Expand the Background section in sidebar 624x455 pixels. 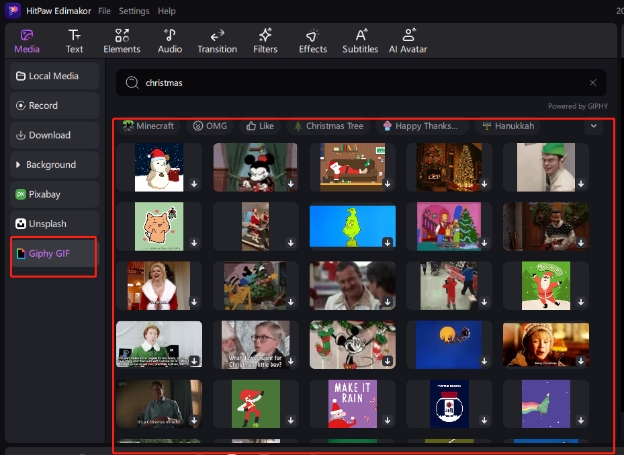click(x=52, y=164)
